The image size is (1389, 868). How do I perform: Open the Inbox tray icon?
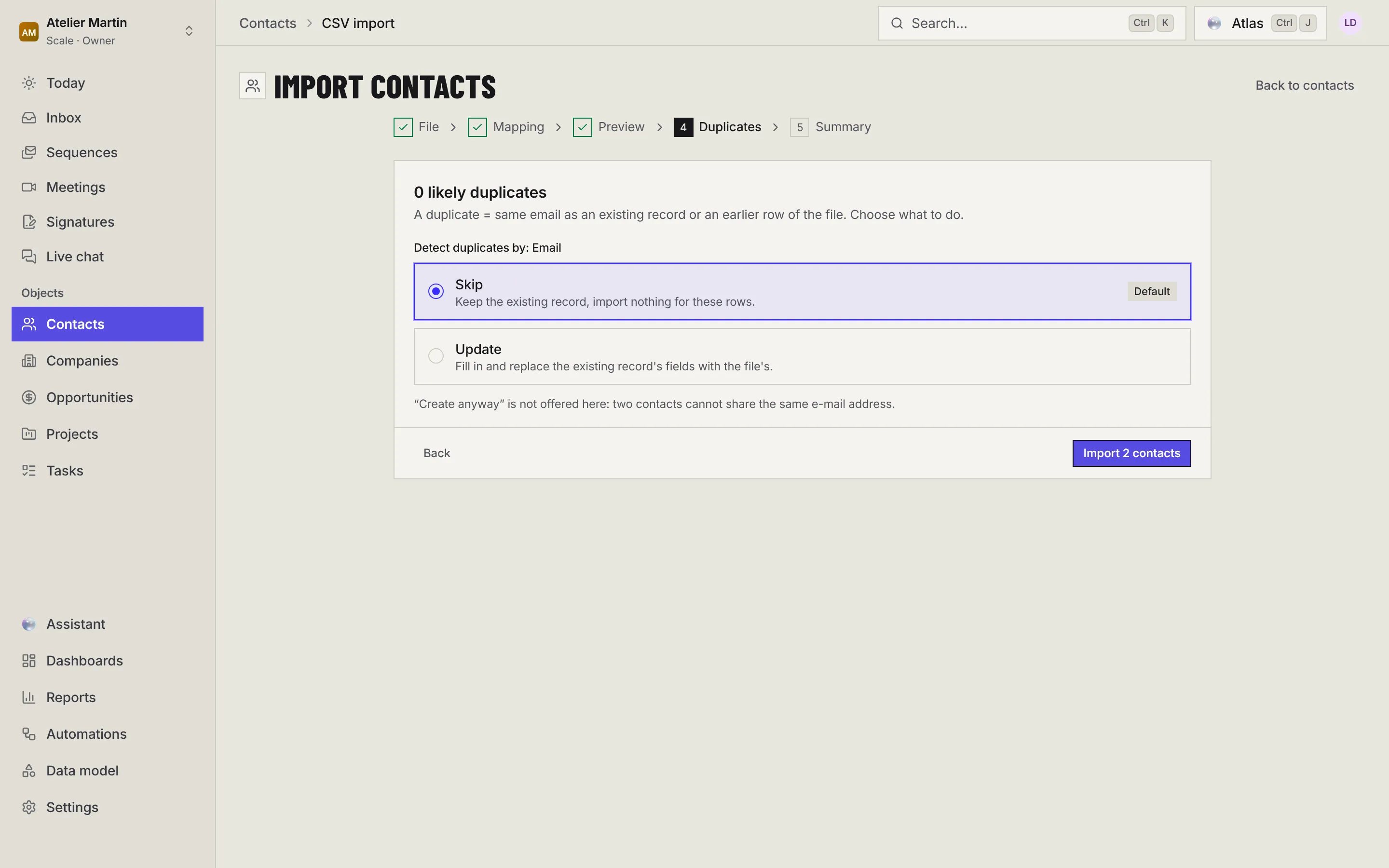(29, 118)
